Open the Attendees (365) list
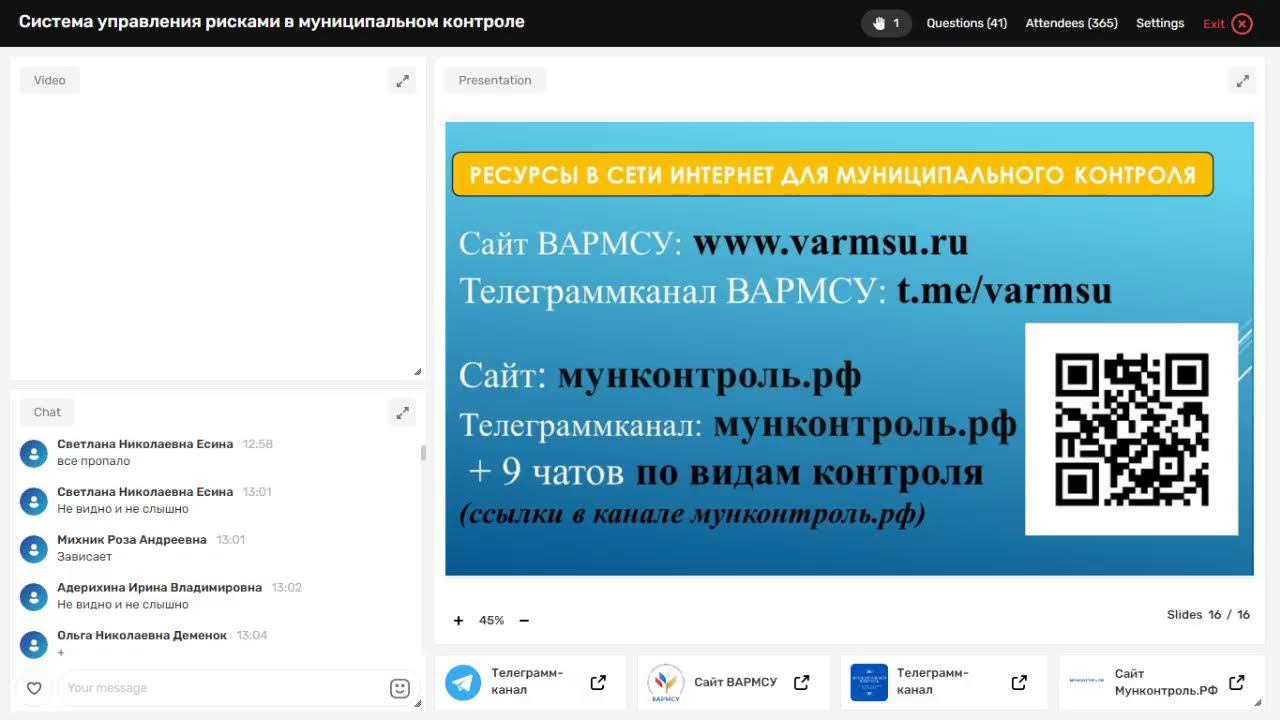 [x=1071, y=23]
